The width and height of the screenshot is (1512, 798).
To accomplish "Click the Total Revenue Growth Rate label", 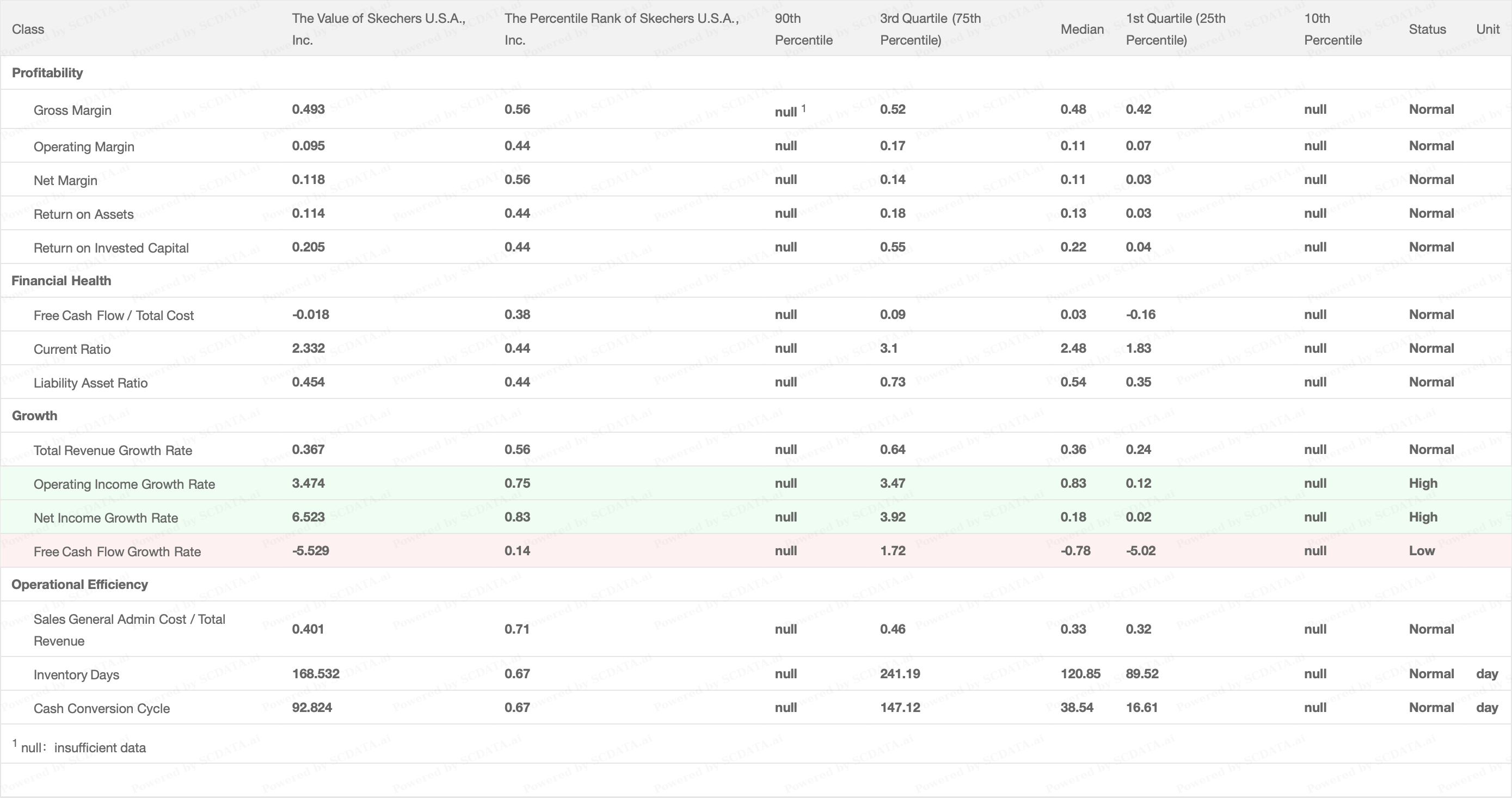I will pyautogui.click(x=113, y=450).
